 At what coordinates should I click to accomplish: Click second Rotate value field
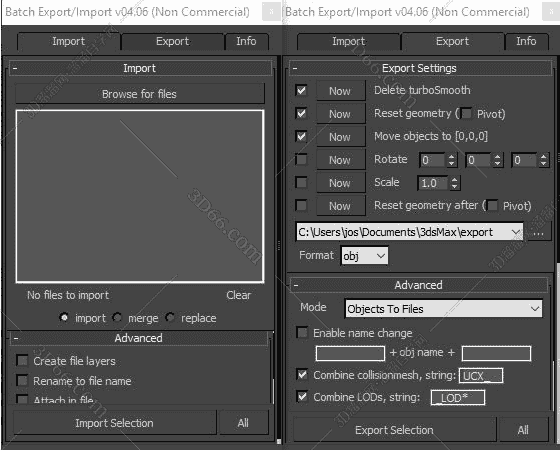tap(479, 160)
